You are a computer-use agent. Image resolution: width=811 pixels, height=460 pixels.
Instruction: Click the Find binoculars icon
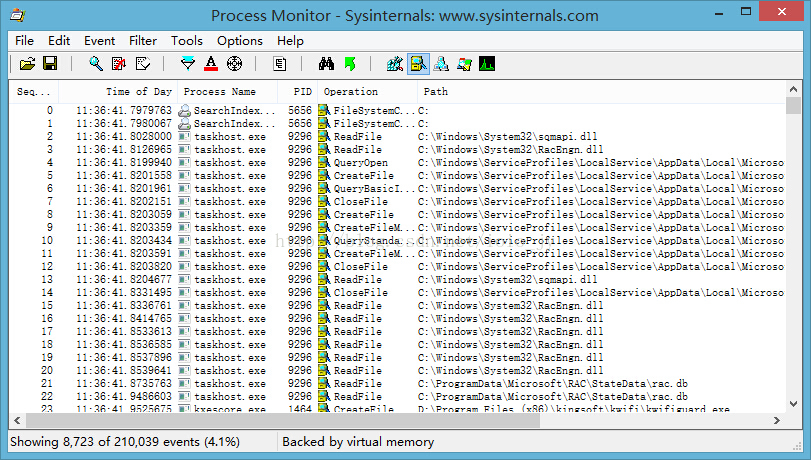[326, 64]
